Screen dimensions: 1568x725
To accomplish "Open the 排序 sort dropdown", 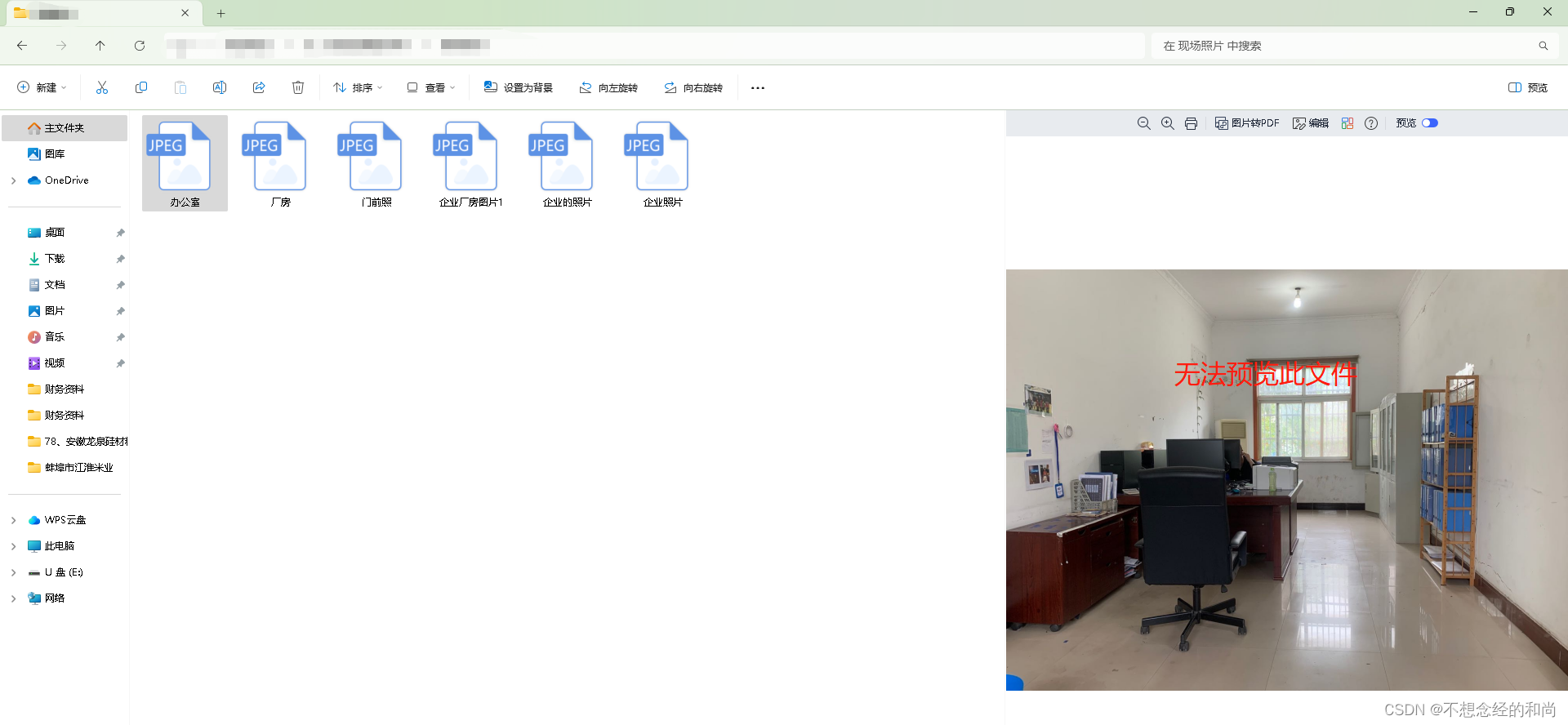I will [358, 87].
